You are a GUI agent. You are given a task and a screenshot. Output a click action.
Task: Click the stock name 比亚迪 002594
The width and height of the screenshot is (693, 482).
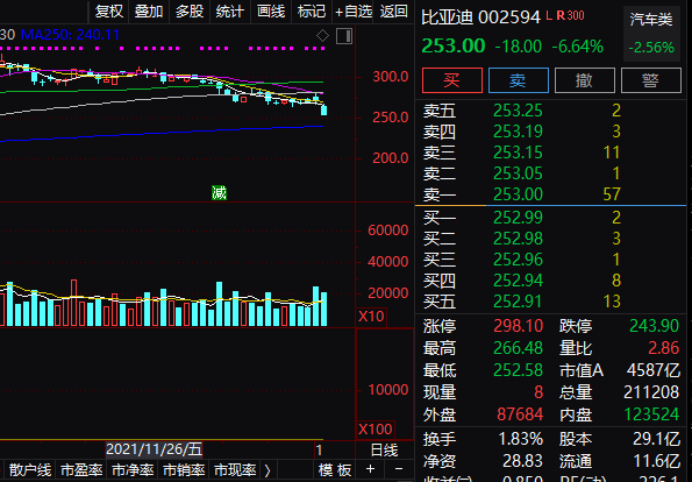[481, 18]
